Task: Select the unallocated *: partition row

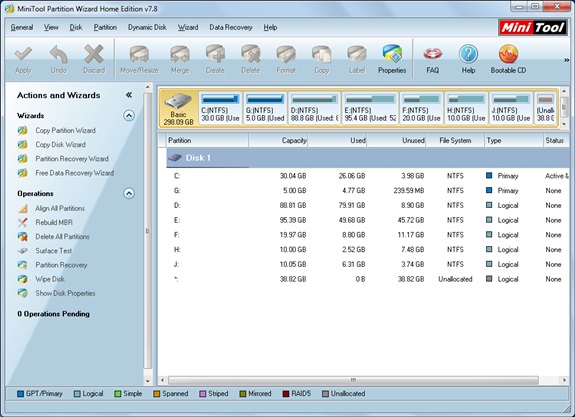Action: click(x=368, y=279)
